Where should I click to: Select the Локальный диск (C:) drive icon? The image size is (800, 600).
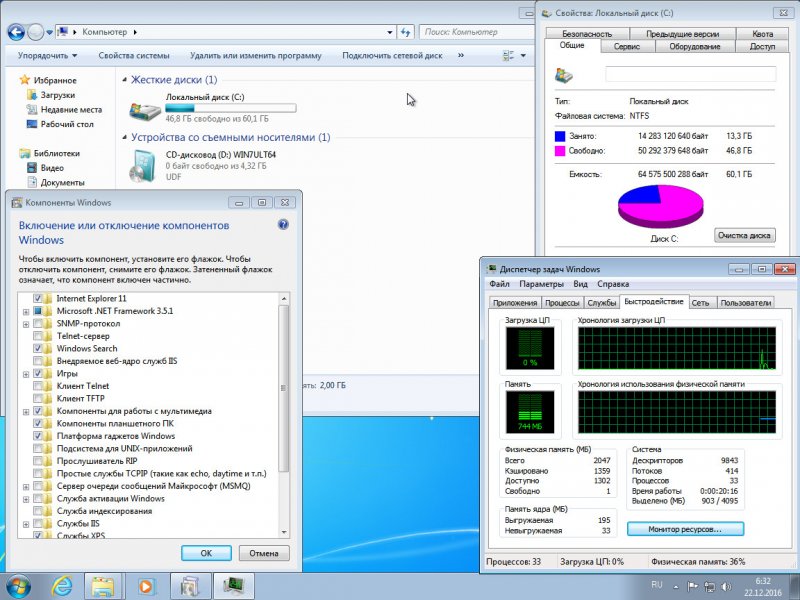[145, 110]
